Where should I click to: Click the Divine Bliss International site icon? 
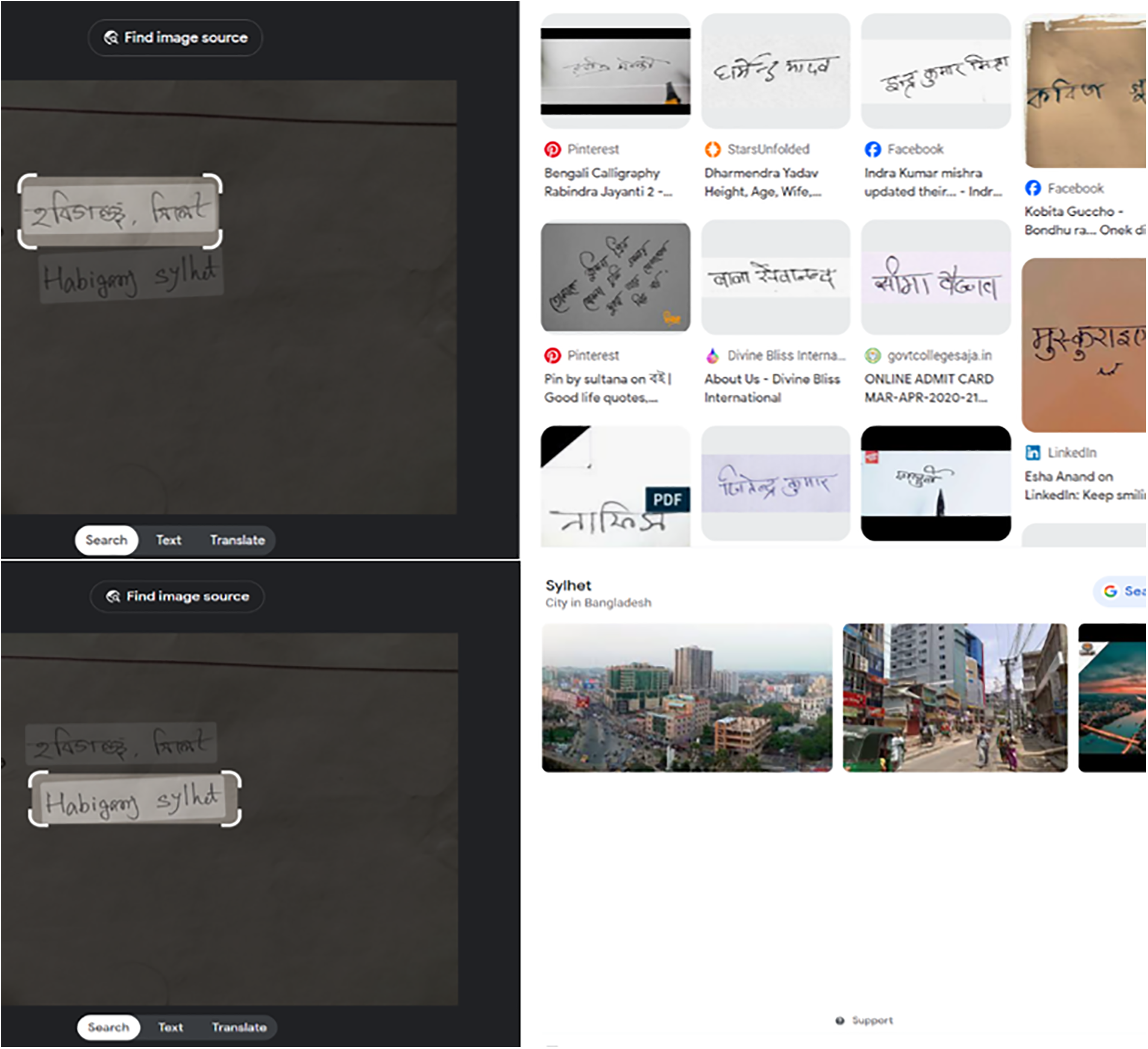712,356
